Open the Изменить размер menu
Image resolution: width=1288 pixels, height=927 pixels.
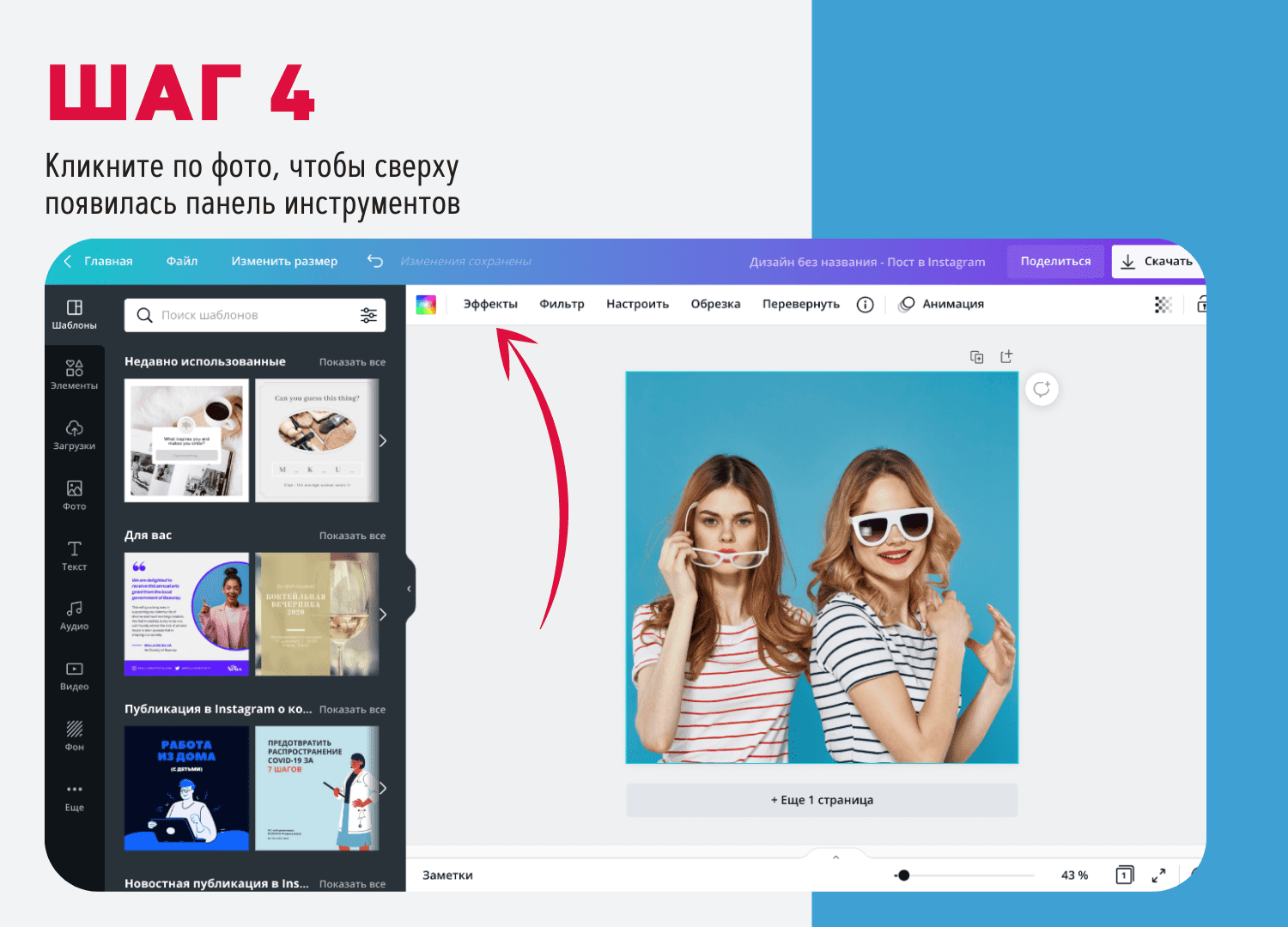pos(284,261)
